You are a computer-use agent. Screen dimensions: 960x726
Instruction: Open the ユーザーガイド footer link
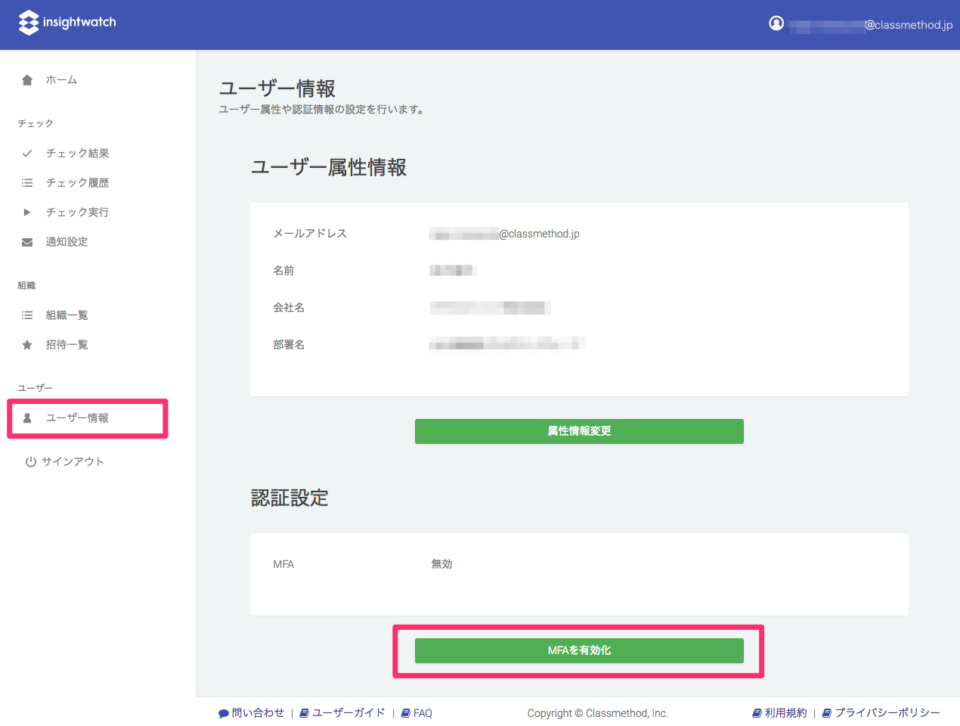pos(348,713)
